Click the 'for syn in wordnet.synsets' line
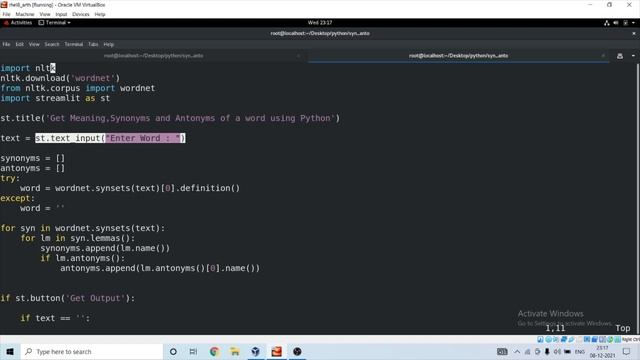 click(x=83, y=228)
